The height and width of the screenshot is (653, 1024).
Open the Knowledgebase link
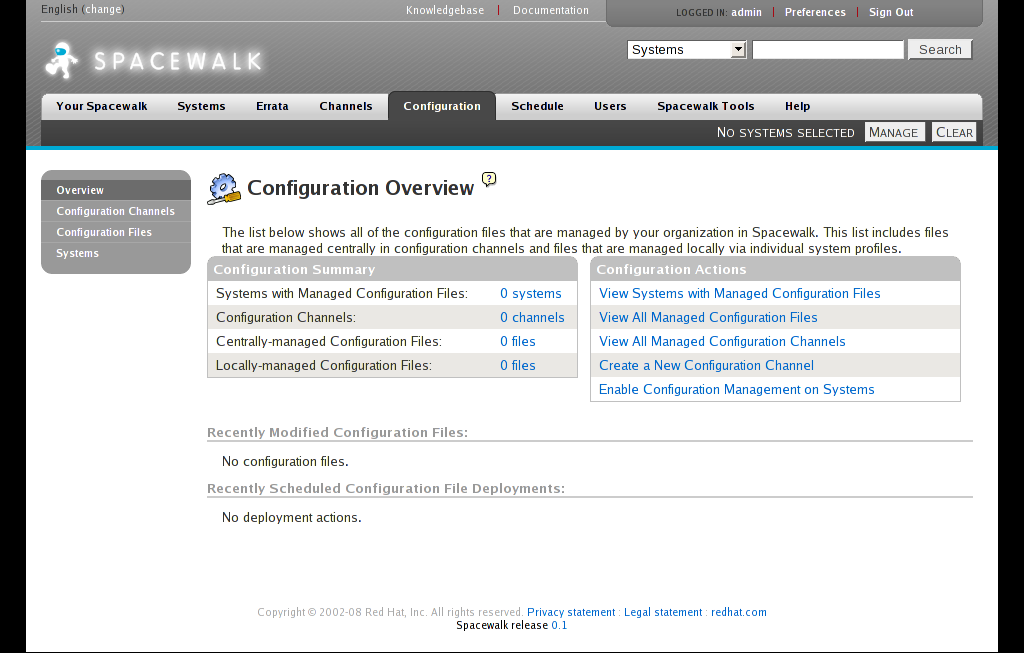click(445, 10)
